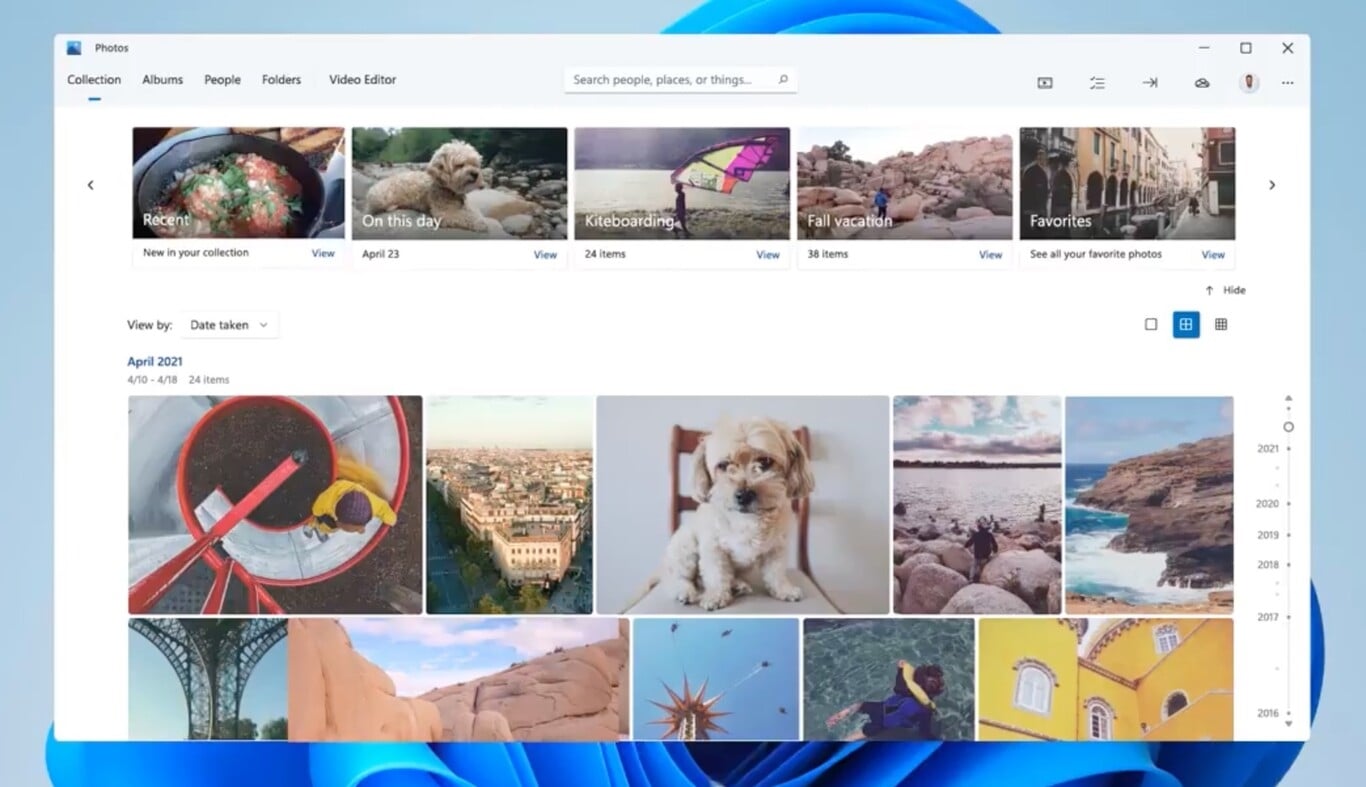Click the '24 items' text under Kiteboarding
Screen dimensions: 1366x787
(x=605, y=254)
